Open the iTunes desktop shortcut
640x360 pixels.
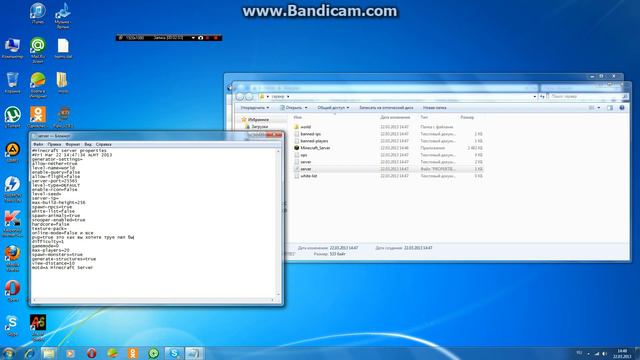(x=38, y=13)
